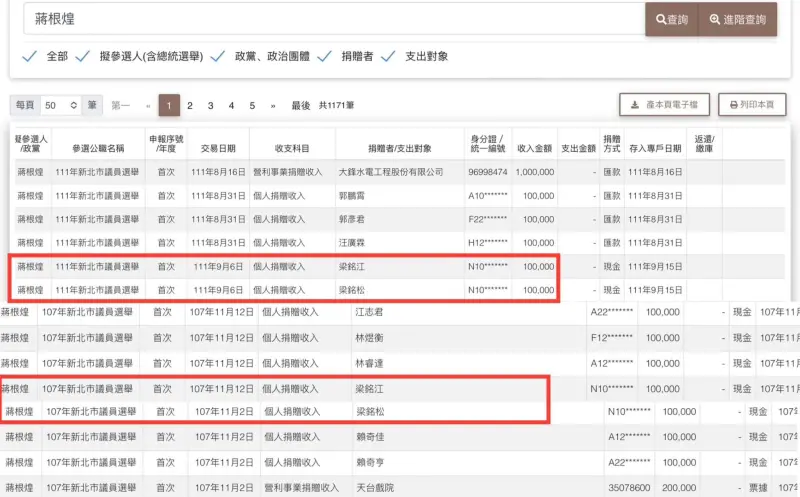
Task: Click 票據 in the 天台戲院 row
Action: 758,488
